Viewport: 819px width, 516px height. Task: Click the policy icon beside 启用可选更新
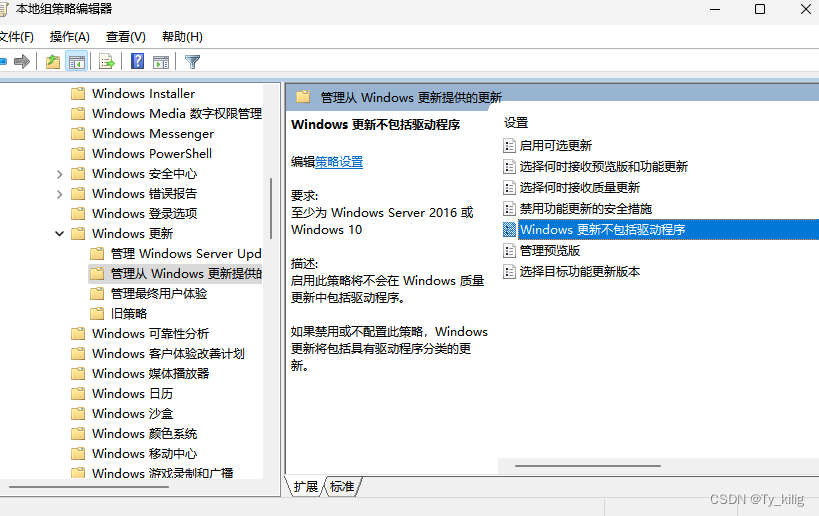509,146
